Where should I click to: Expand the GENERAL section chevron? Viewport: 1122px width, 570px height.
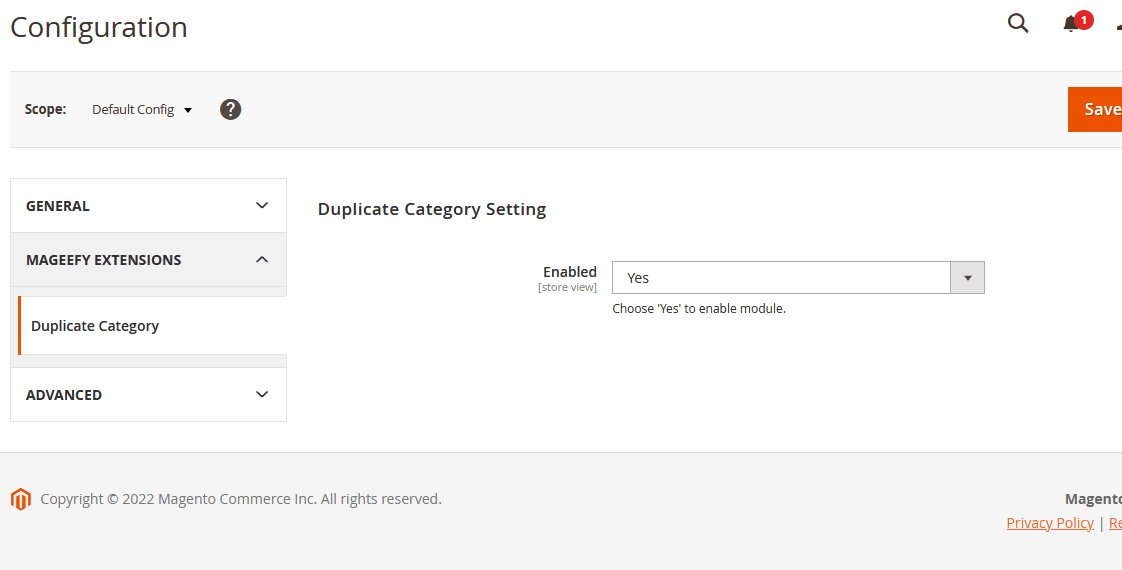tap(262, 206)
